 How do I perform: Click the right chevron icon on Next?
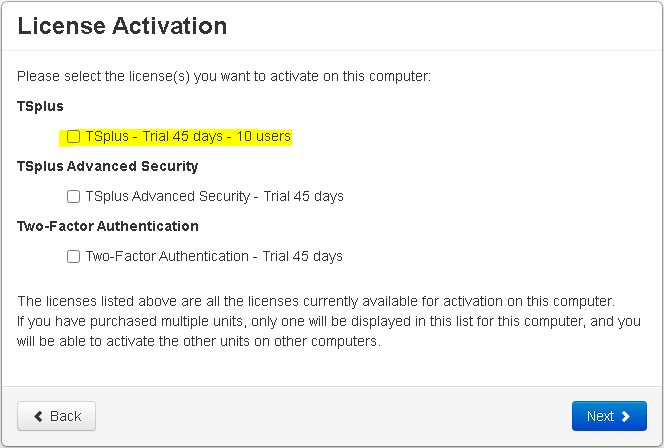point(626,416)
